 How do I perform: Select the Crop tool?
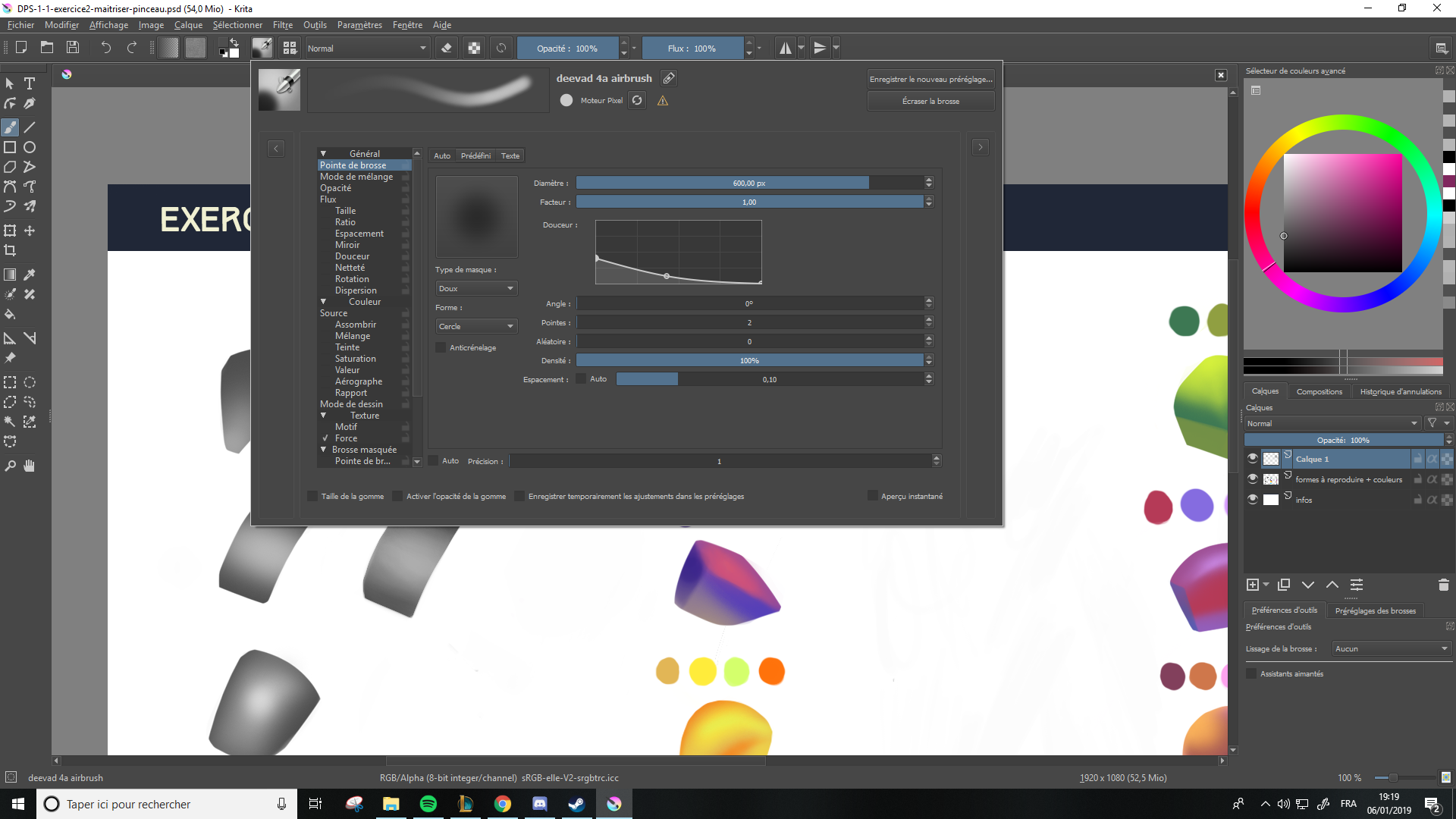(x=10, y=250)
